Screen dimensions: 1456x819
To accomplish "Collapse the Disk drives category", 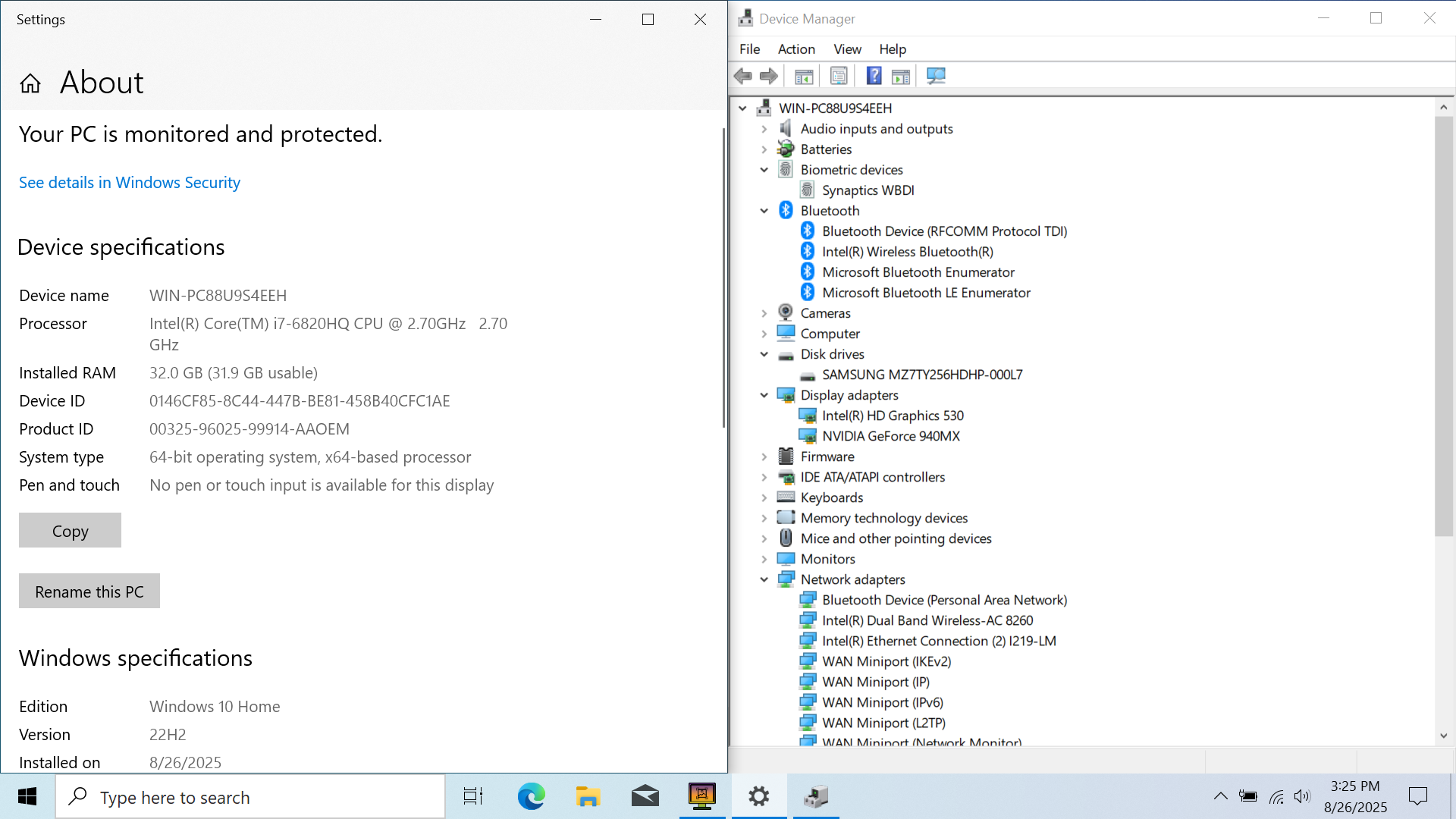I will tap(764, 354).
